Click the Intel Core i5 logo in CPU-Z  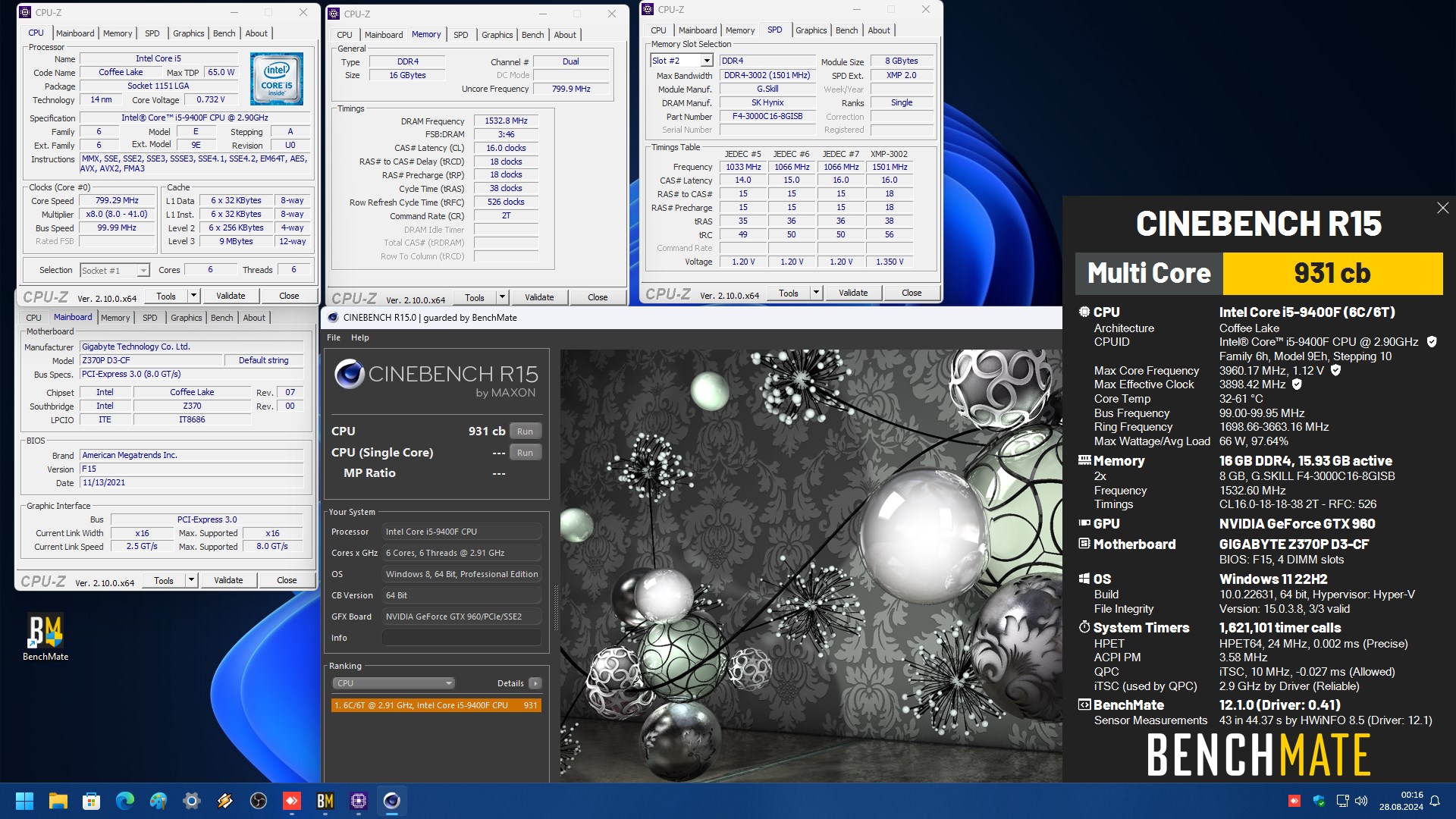tap(277, 79)
